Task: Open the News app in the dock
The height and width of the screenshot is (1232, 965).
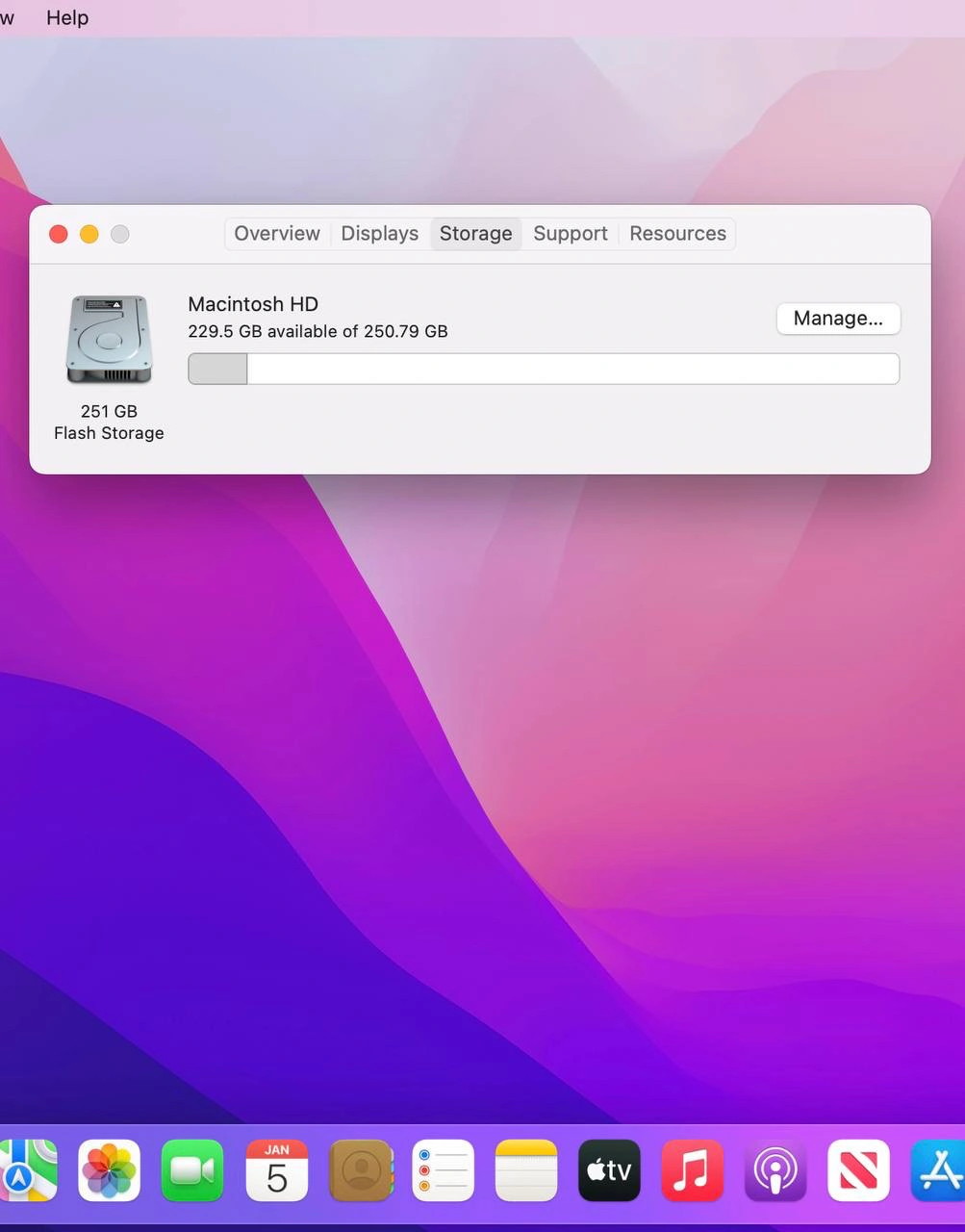Action: 858,1170
